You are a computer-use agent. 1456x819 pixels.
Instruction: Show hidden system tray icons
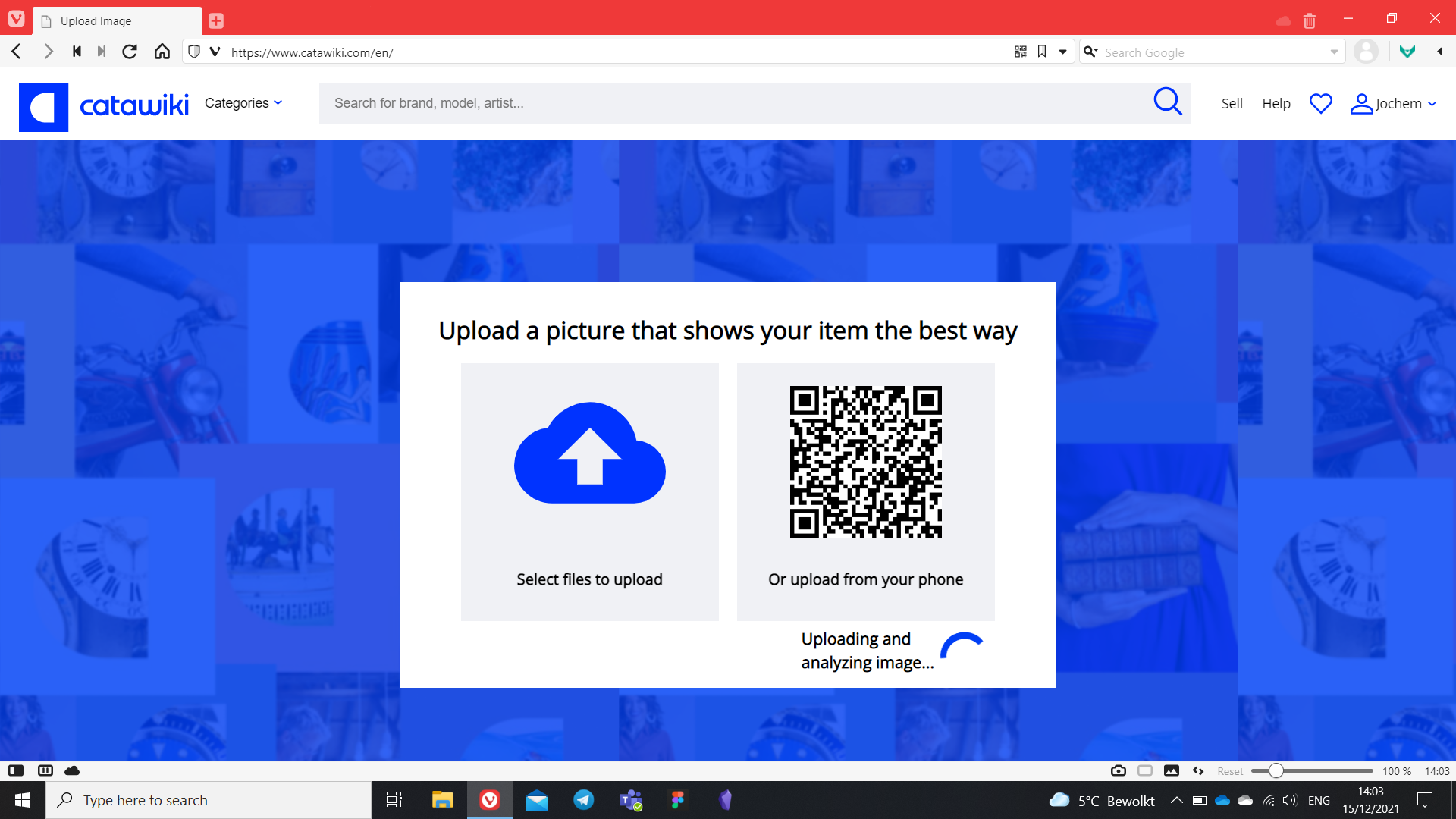1176,800
